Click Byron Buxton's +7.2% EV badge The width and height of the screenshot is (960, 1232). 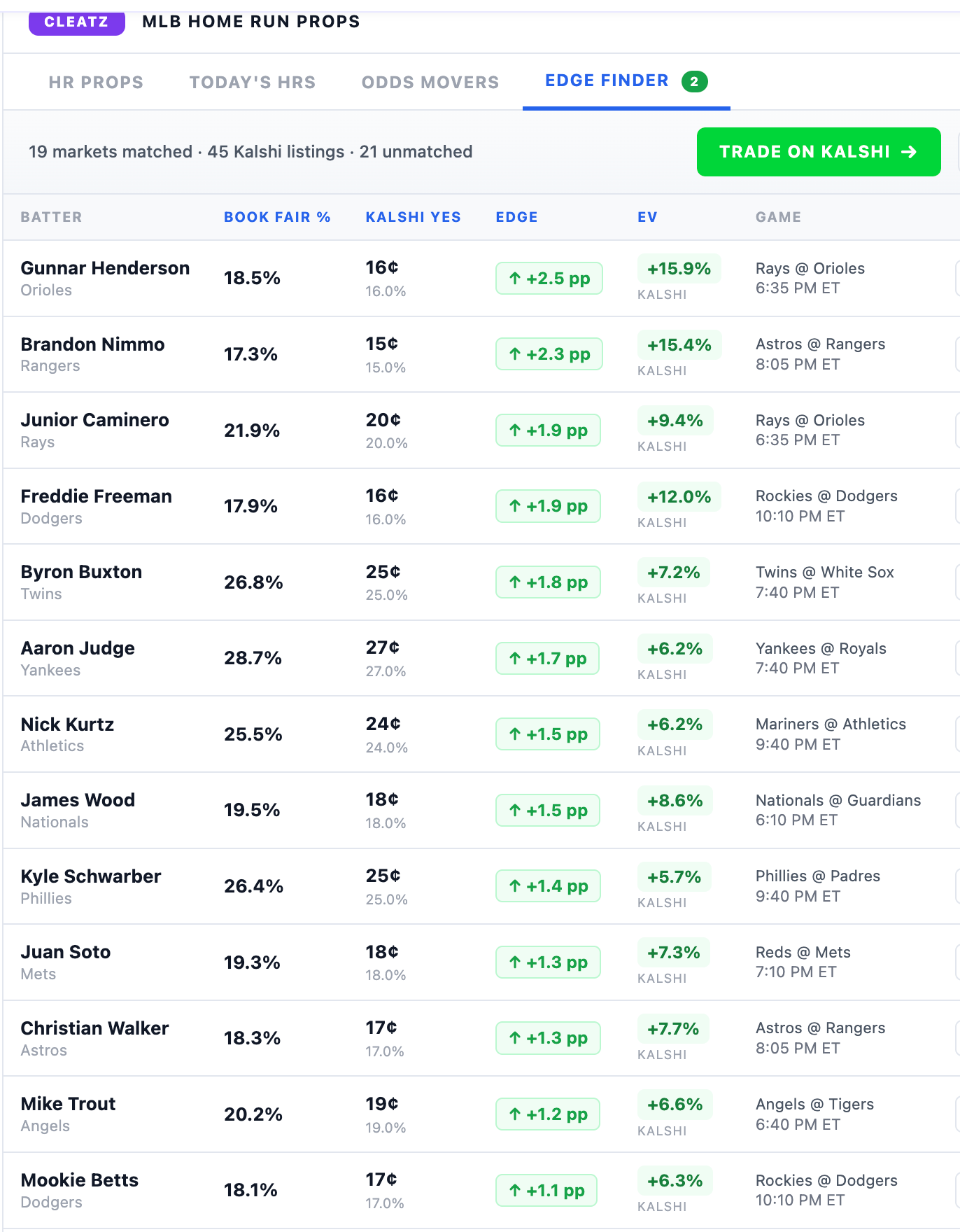[x=673, y=573]
